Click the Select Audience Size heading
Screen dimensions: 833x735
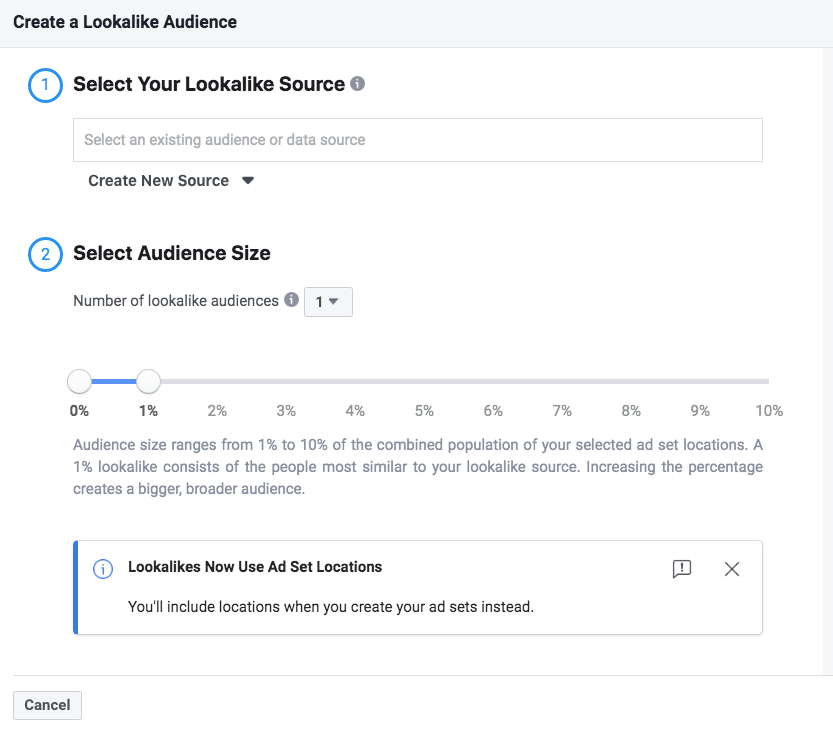point(172,254)
